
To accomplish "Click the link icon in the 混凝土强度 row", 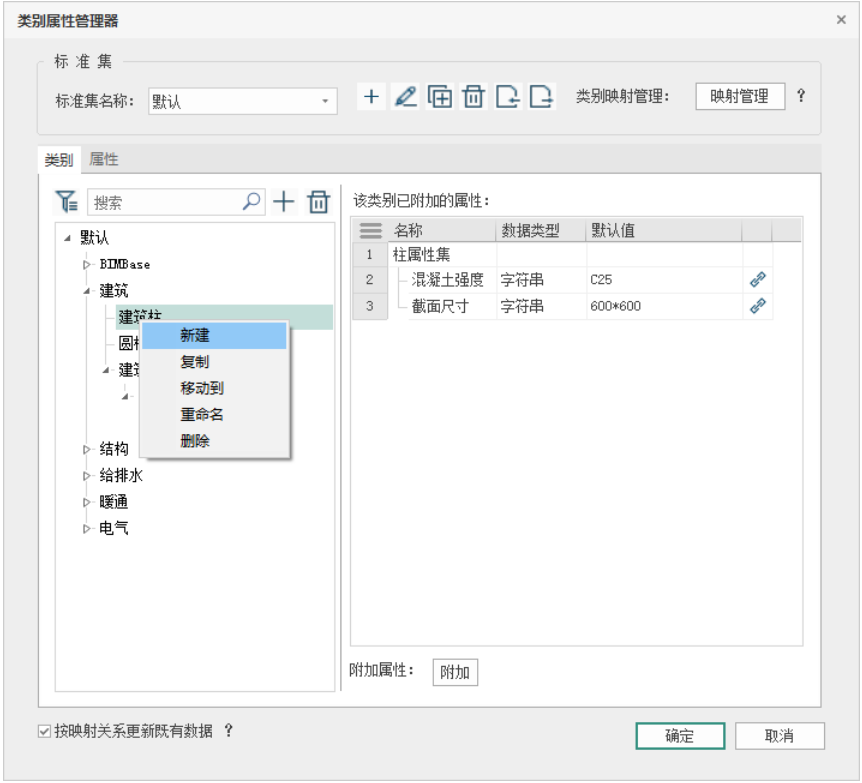I will click(757, 280).
